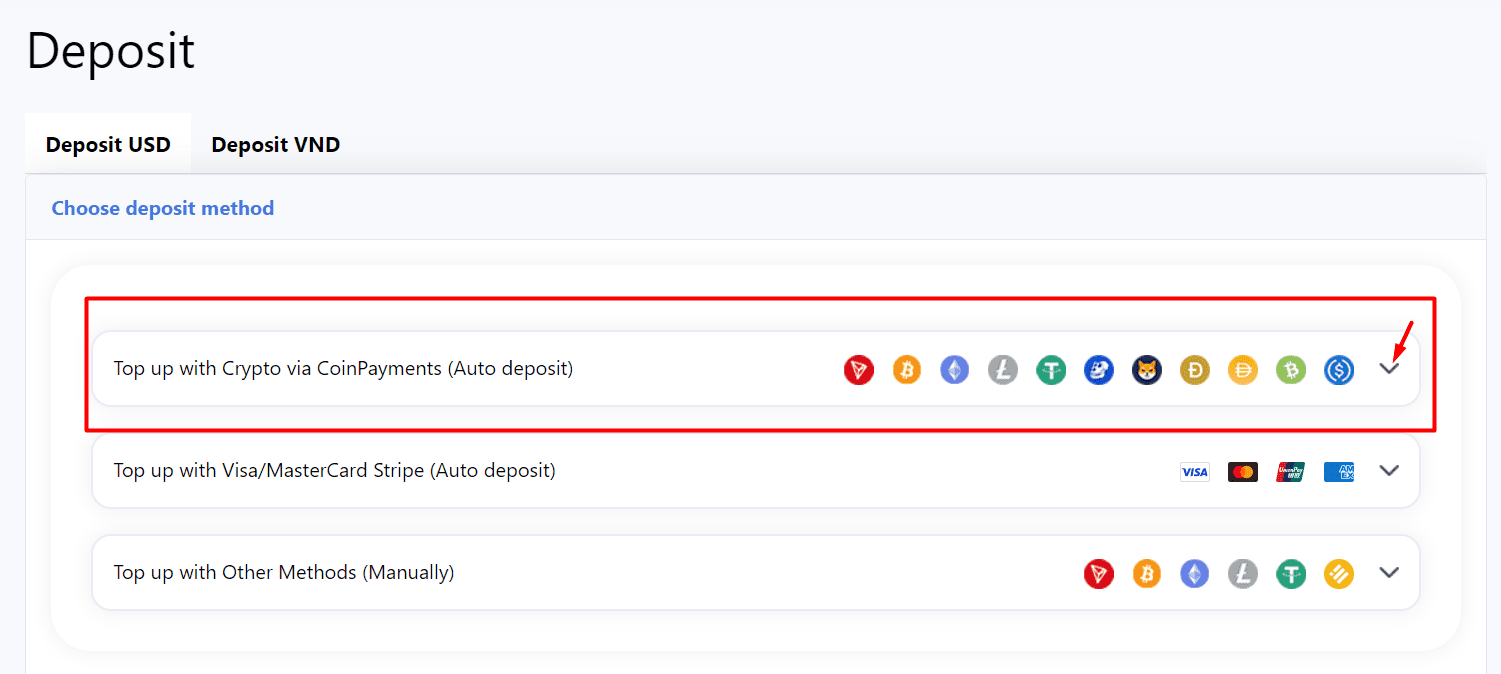Click the Tether icon in Other Methods row
This screenshot has width=1501, height=674.
(x=1290, y=574)
